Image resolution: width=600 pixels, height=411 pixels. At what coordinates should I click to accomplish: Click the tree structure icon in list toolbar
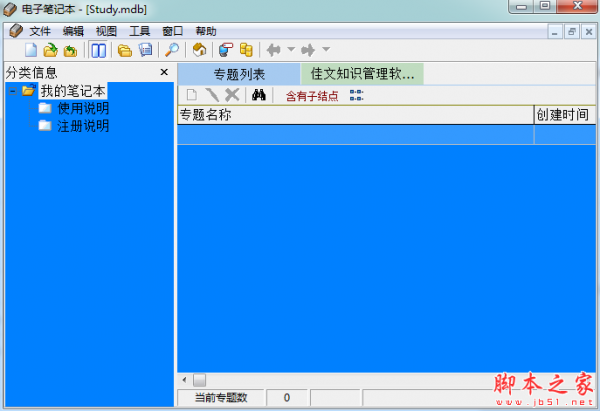357,95
